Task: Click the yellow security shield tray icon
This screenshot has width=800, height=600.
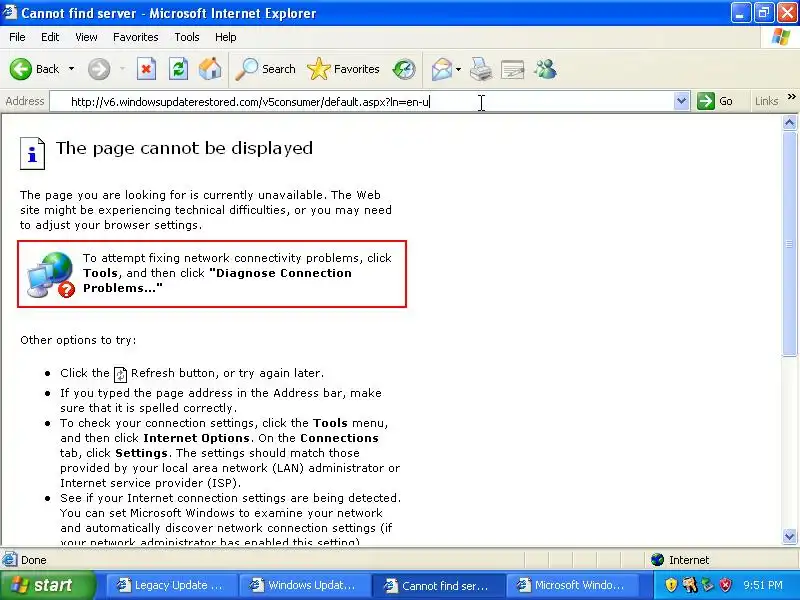Action: 671,585
